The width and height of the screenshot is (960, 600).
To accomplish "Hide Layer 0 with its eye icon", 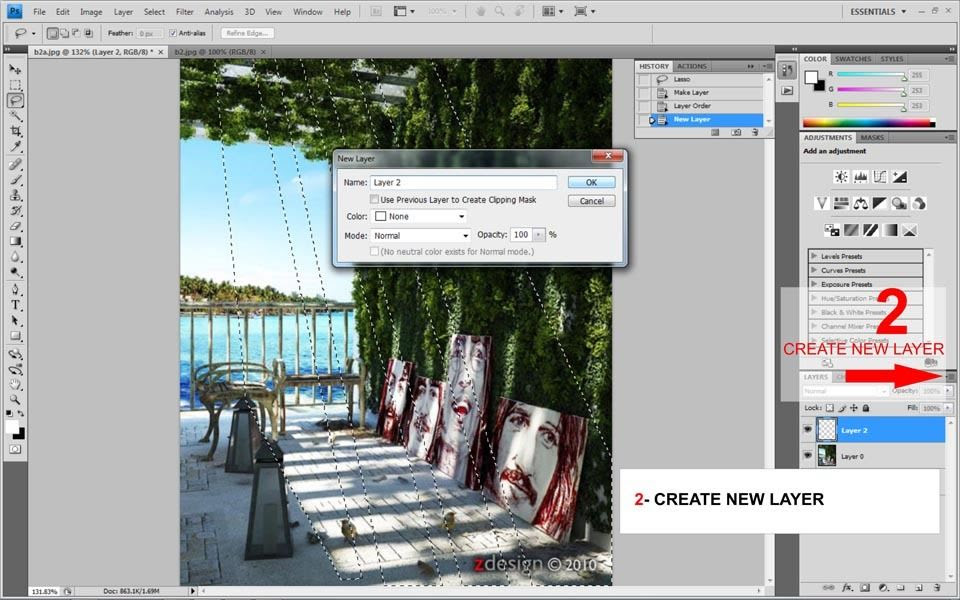I will click(x=808, y=456).
